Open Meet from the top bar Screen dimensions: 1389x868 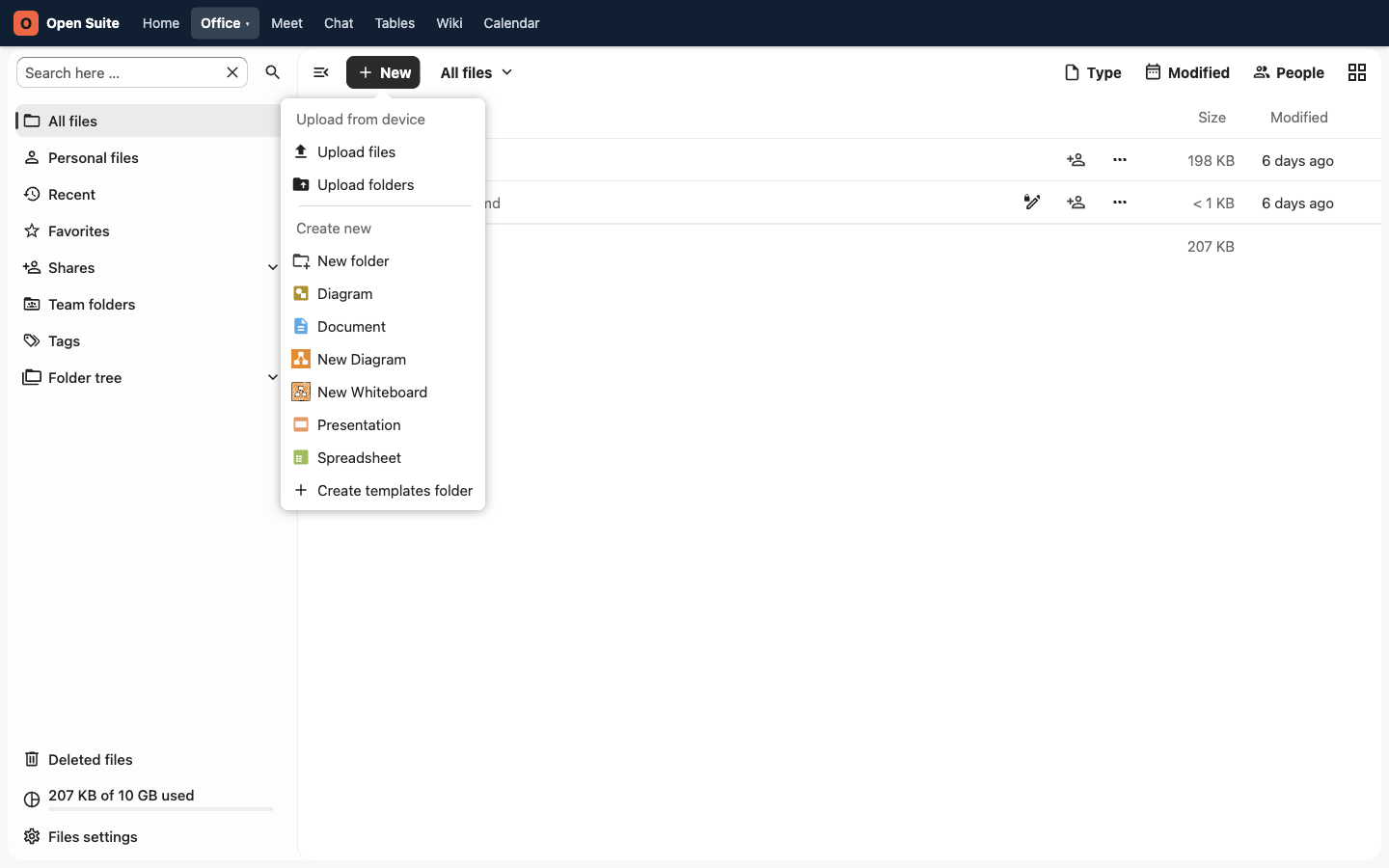tap(286, 23)
